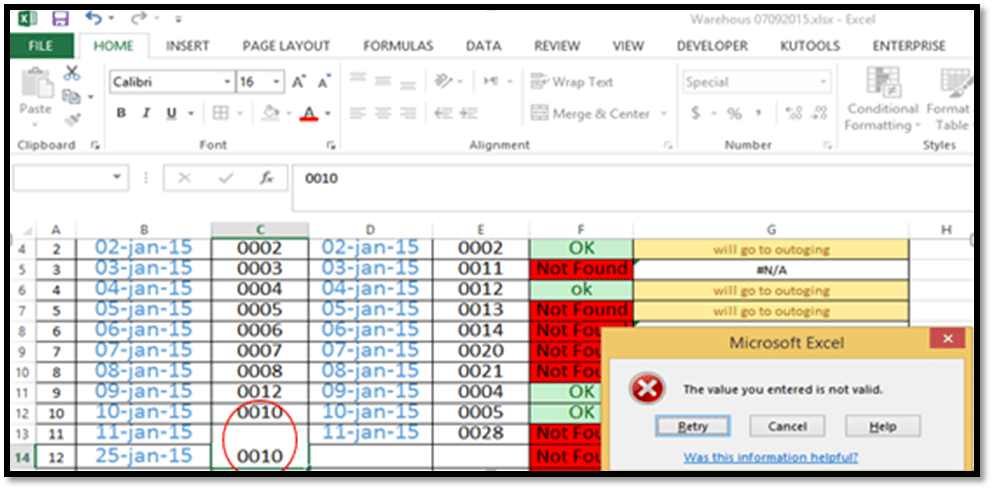Click the Save icon in quick access toolbar
This screenshot has height=490, width=993.
tap(60, 19)
